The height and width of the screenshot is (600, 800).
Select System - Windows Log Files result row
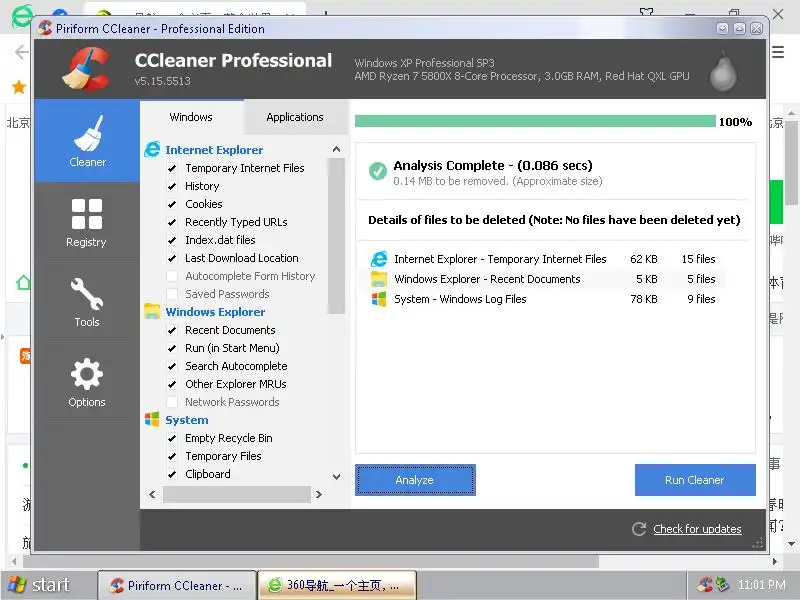point(543,299)
